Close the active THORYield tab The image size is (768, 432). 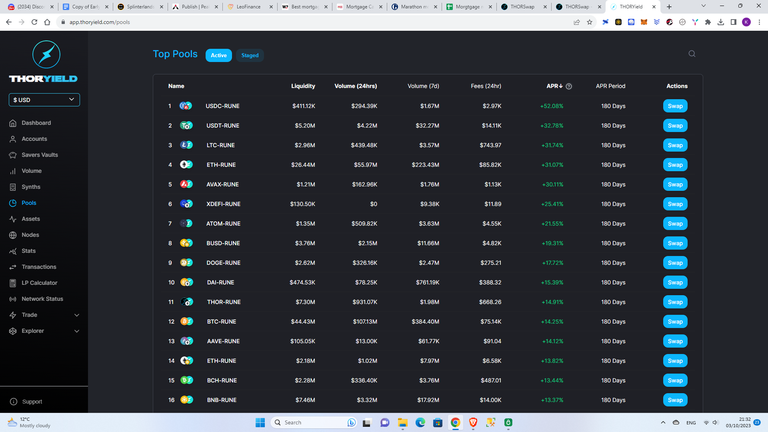(654, 7)
